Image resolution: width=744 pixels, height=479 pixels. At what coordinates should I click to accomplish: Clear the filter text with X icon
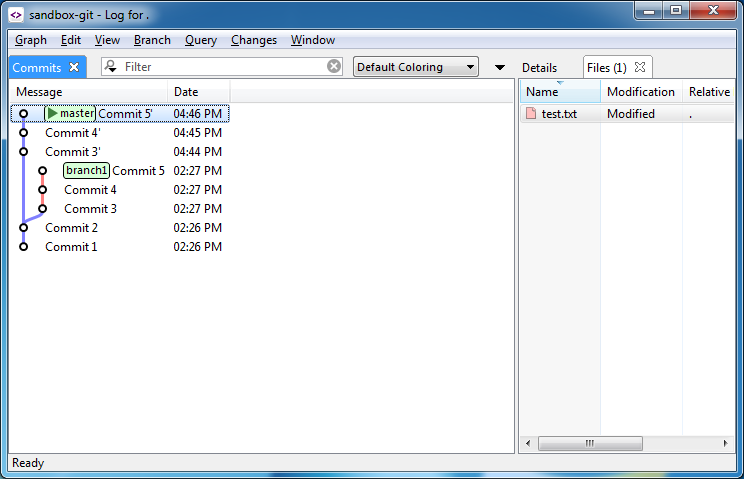[334, 67]
